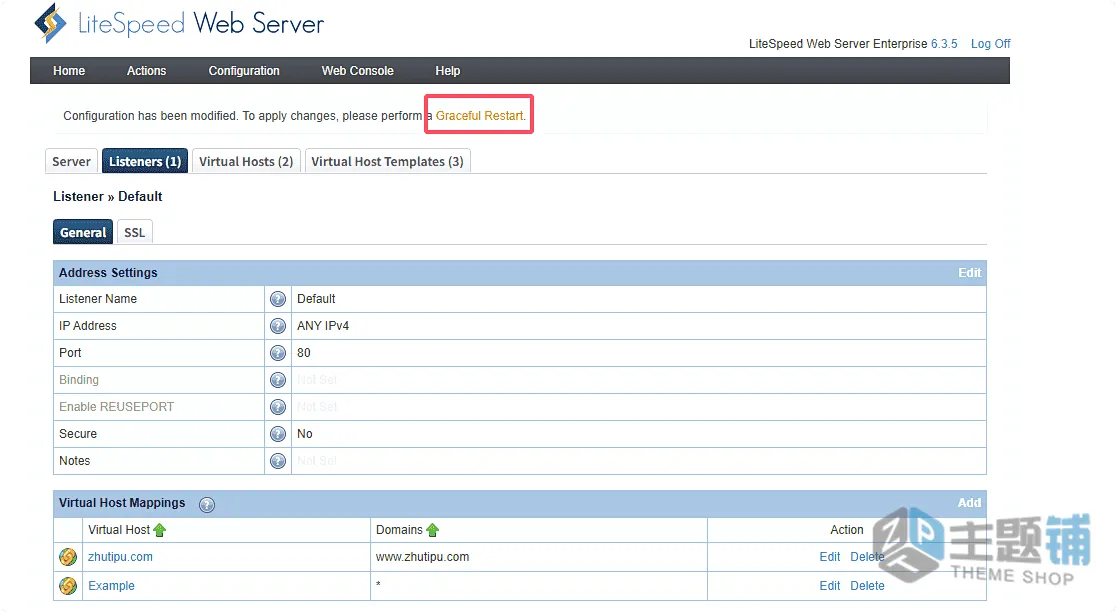The height and width of the screenshot is (612, 1116).
Task: Select the General sub-tab
Action: pyautogui.click(x=83, y=233)
